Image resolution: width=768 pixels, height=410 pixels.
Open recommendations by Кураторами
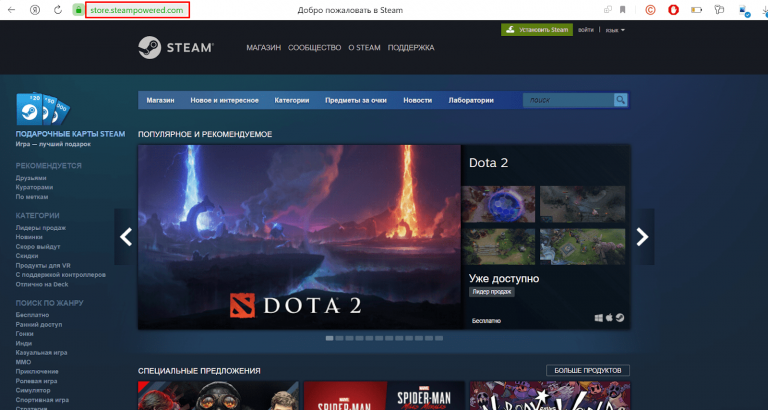pyautogui.click(x=34, y=187)
